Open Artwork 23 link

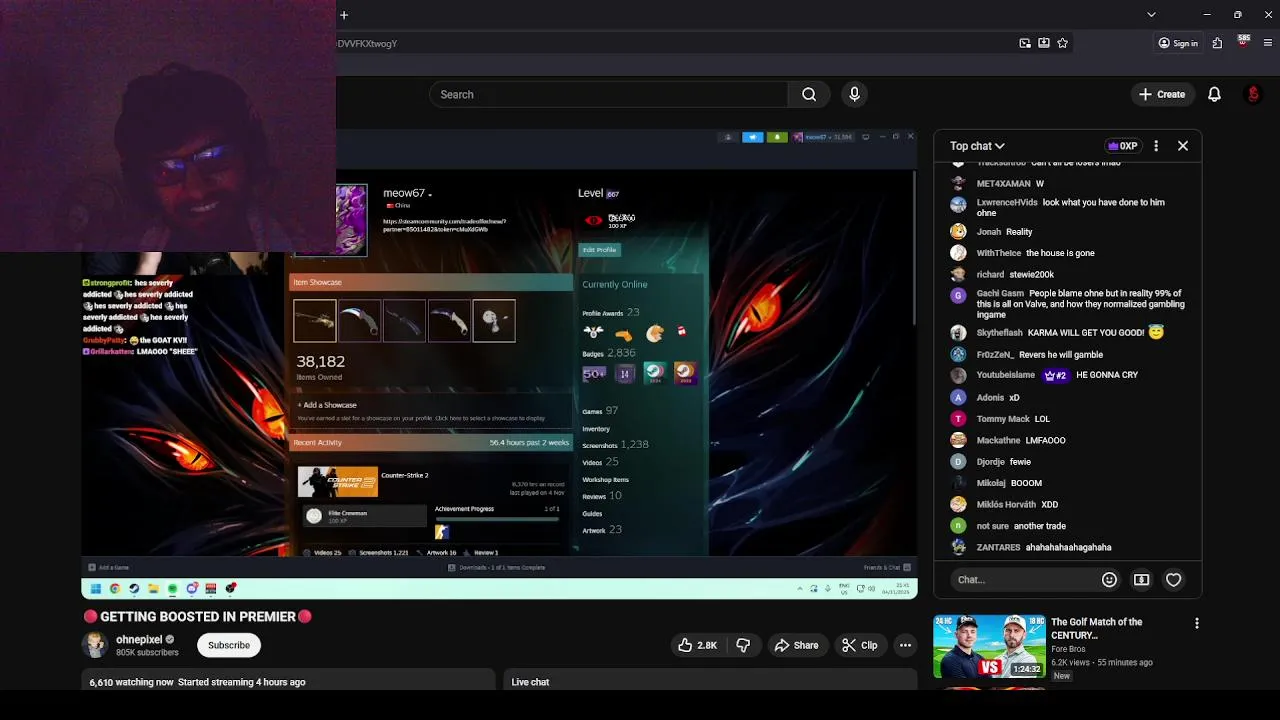tap(602, 530)
